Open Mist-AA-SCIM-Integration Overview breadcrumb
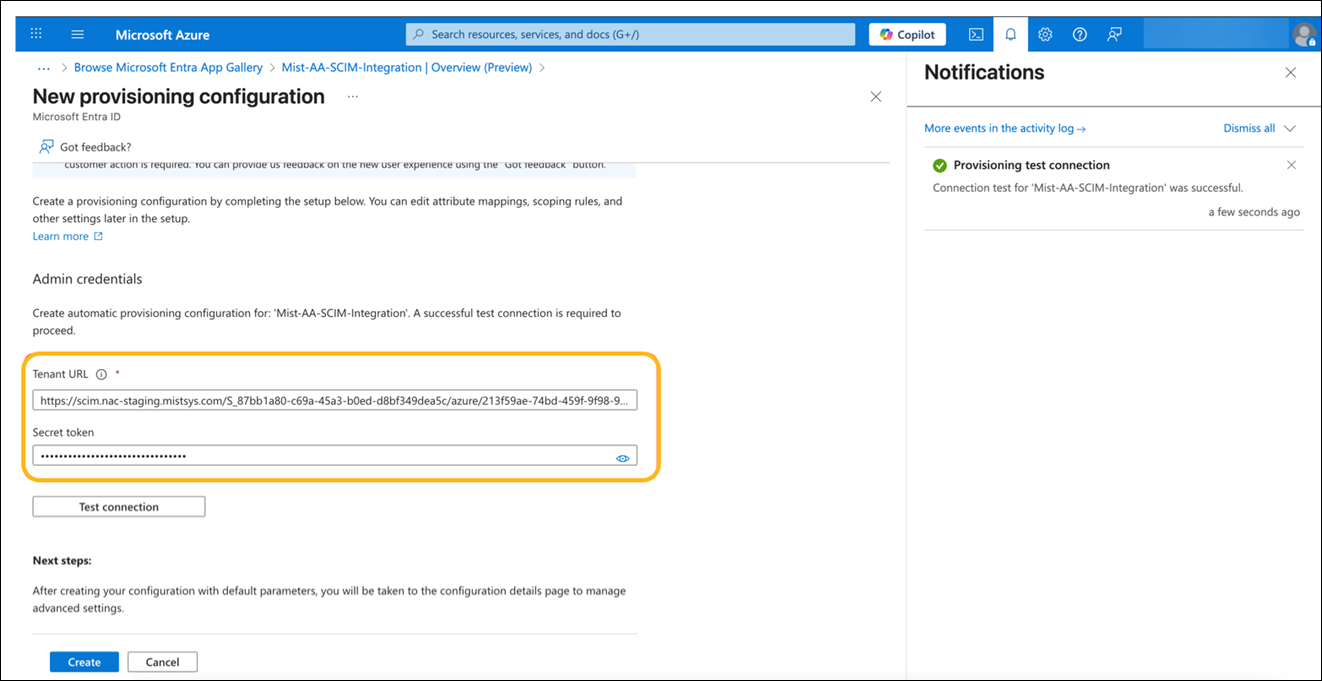This screenshot has height=681, width=1322. tap(406, 67)
